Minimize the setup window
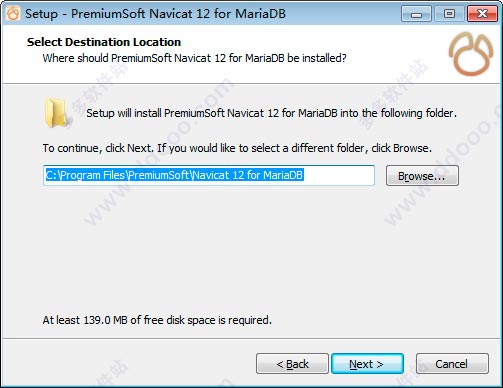 (416, 14)
